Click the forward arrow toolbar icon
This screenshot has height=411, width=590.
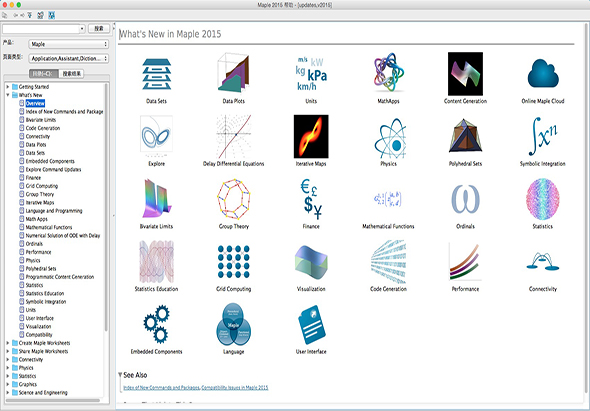click(22, 15)
